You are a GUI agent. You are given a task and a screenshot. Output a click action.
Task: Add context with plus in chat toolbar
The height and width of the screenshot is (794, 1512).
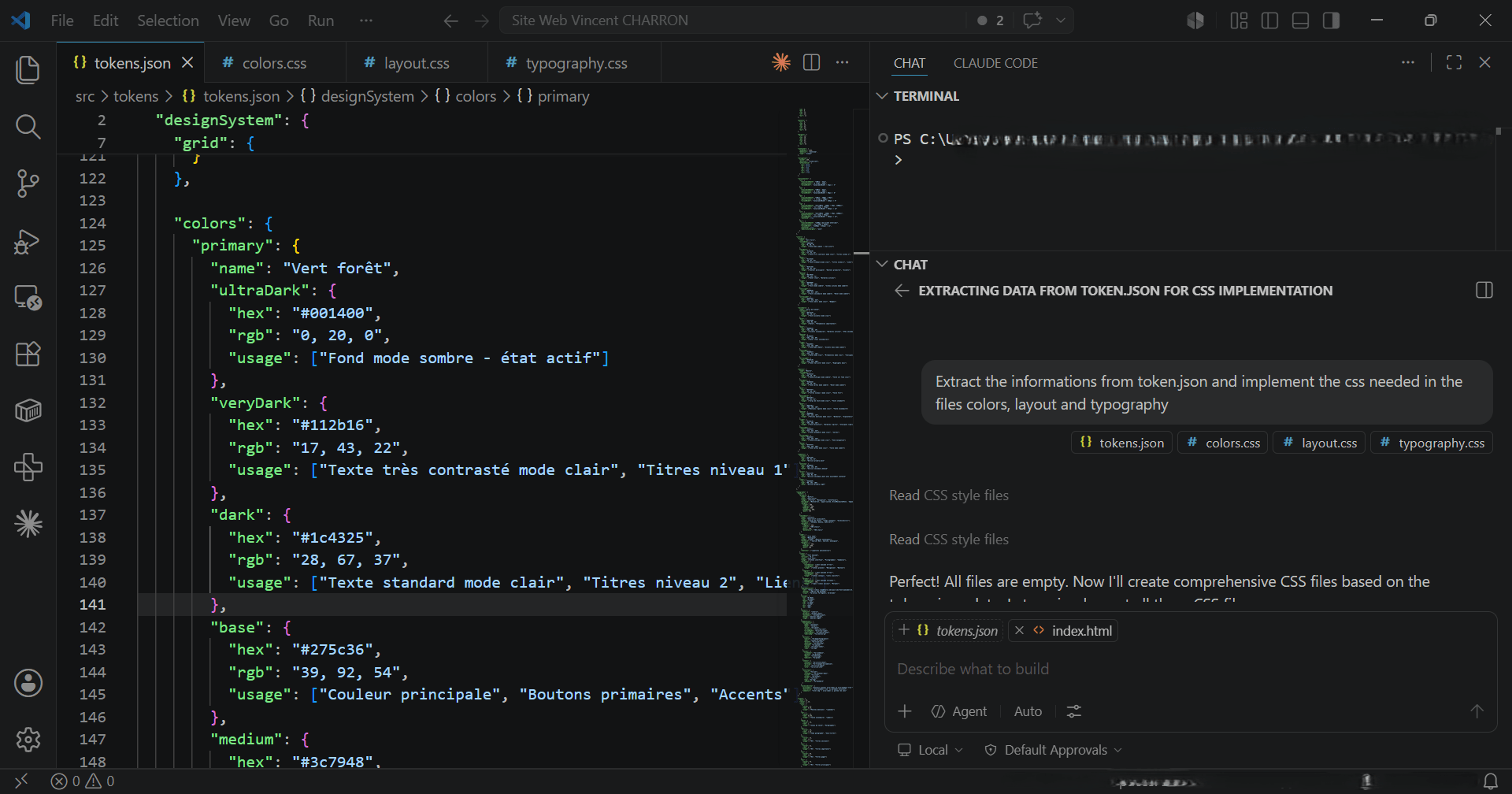coord(905,711)
